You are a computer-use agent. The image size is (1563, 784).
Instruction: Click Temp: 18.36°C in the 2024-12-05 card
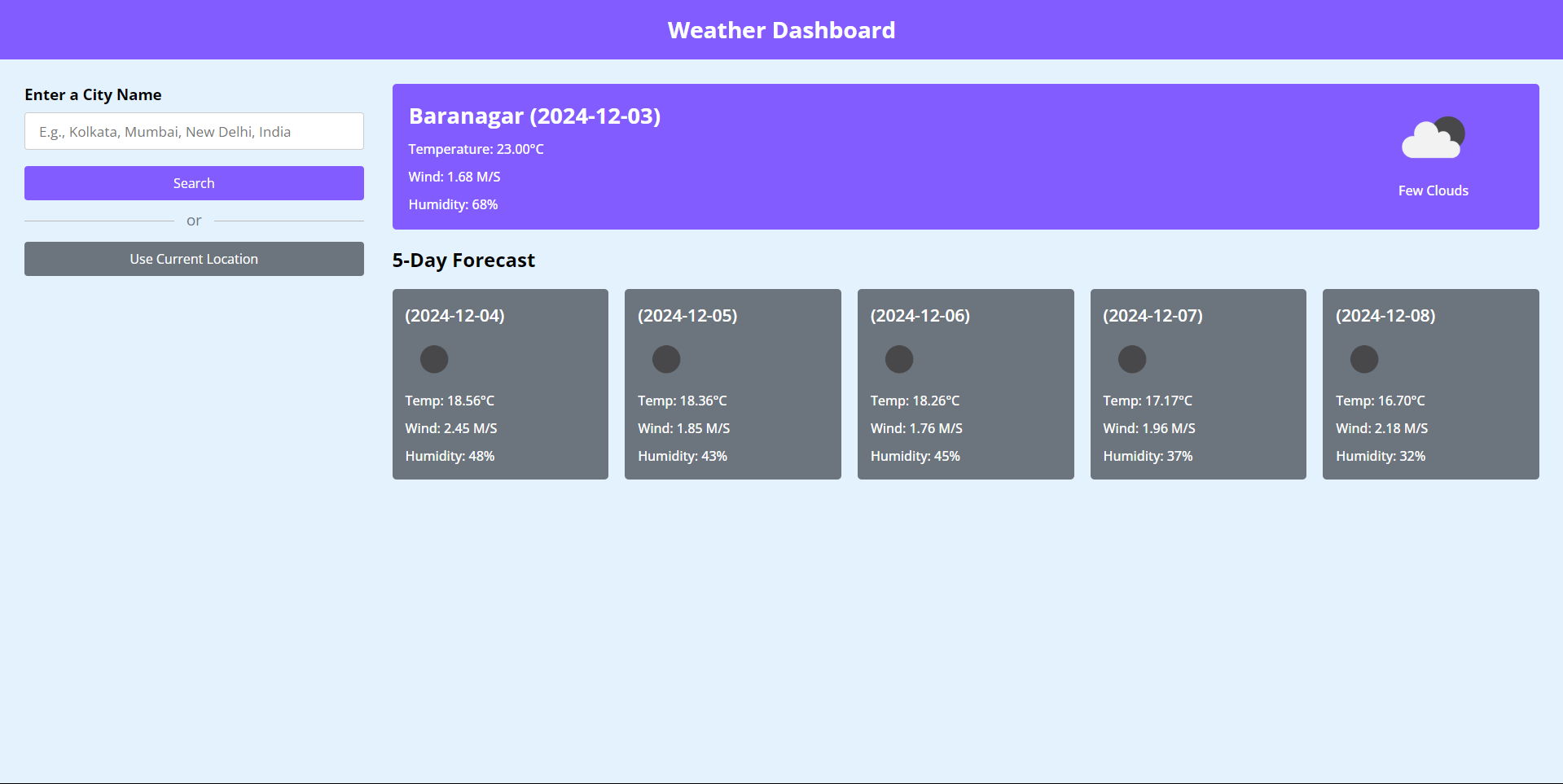[x=682, y=401]
